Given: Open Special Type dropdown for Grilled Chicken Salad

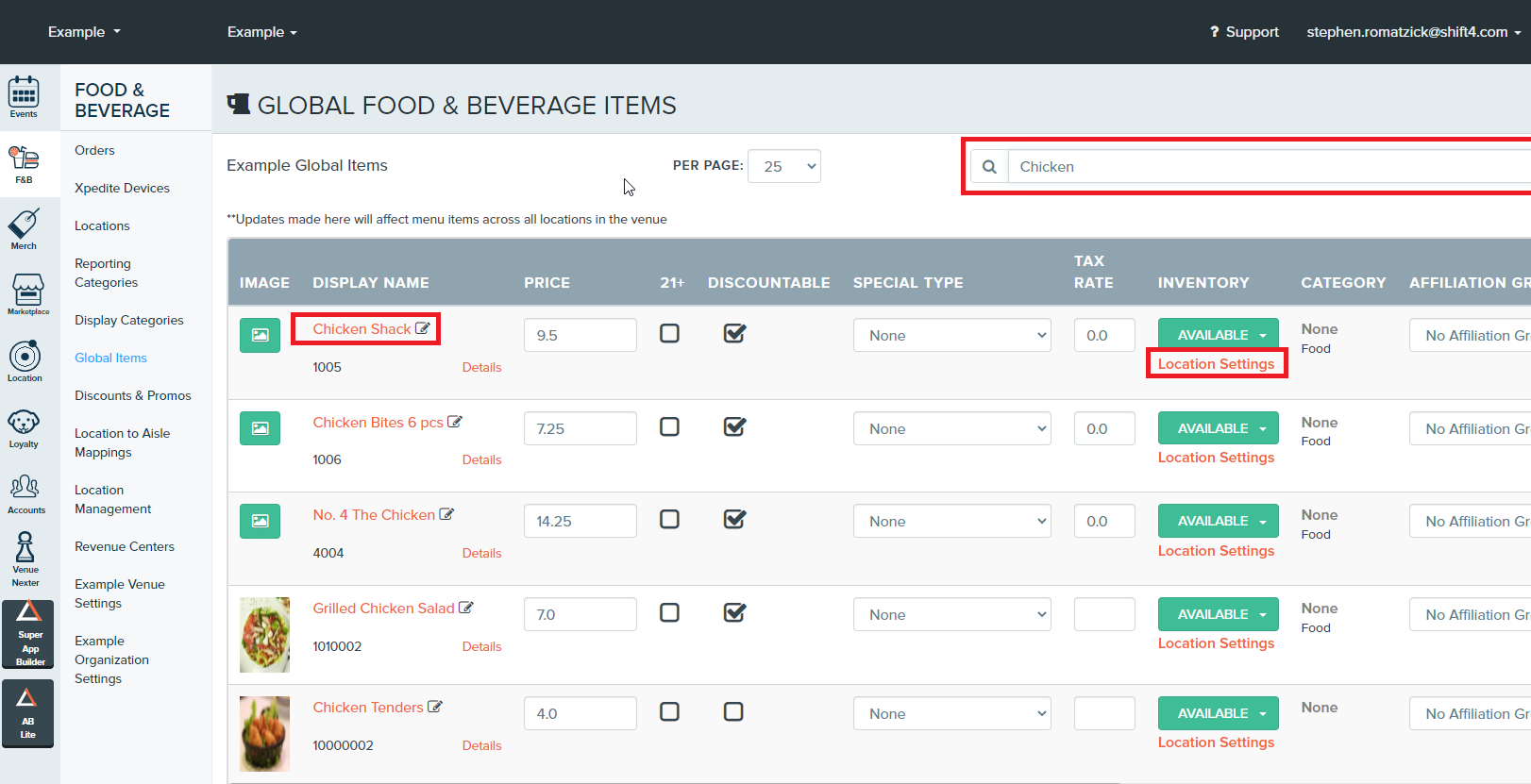Looking at the screenshot, I should [952, 614].
